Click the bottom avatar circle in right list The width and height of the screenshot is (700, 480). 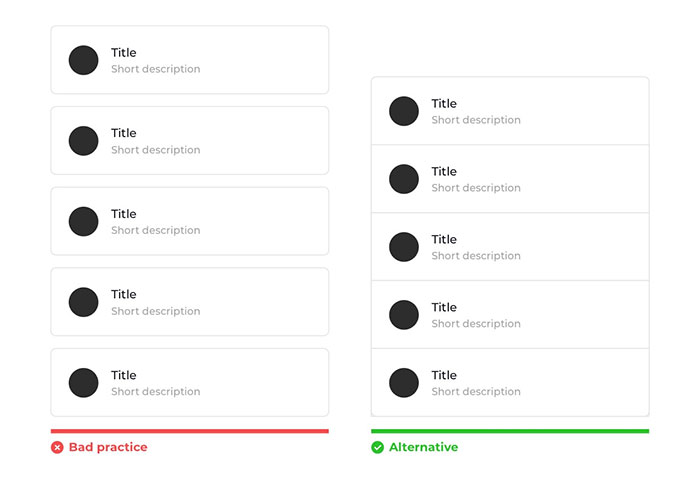(404, 383)
